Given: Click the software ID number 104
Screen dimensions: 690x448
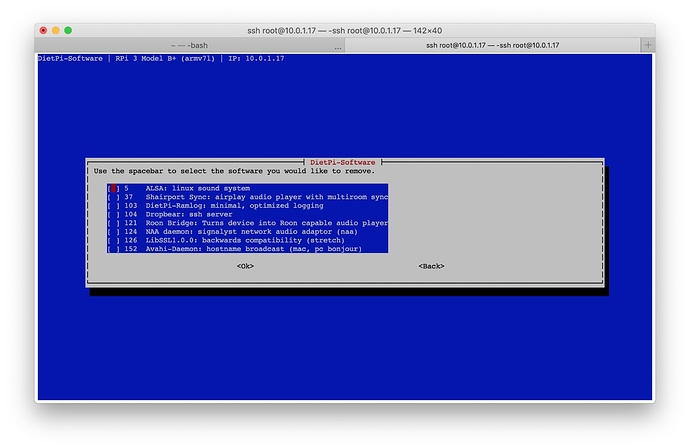Looking at the screenshot, I should click(x=131, y=214).
